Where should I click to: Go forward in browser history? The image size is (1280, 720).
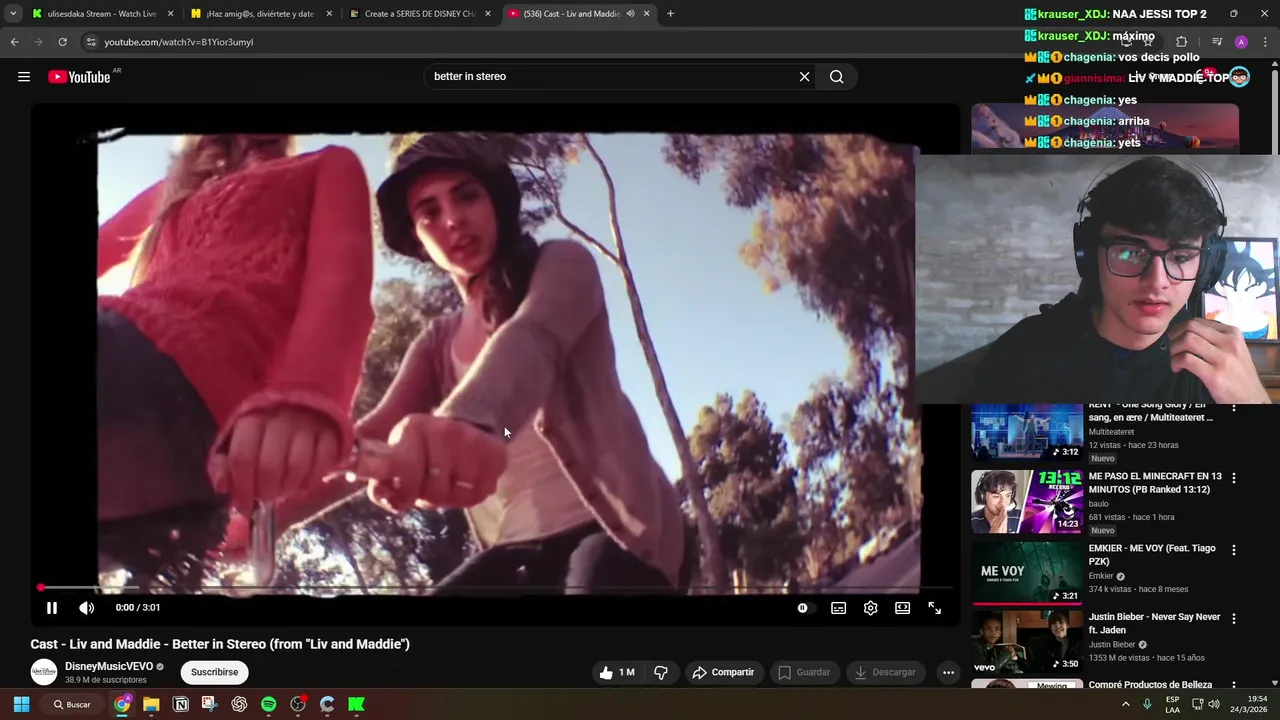coord(39,42)
